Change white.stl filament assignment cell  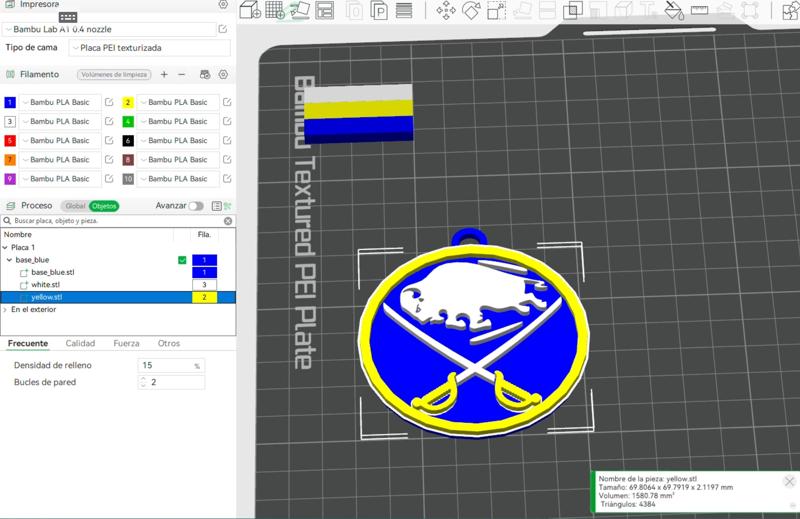tap(204, 285)
